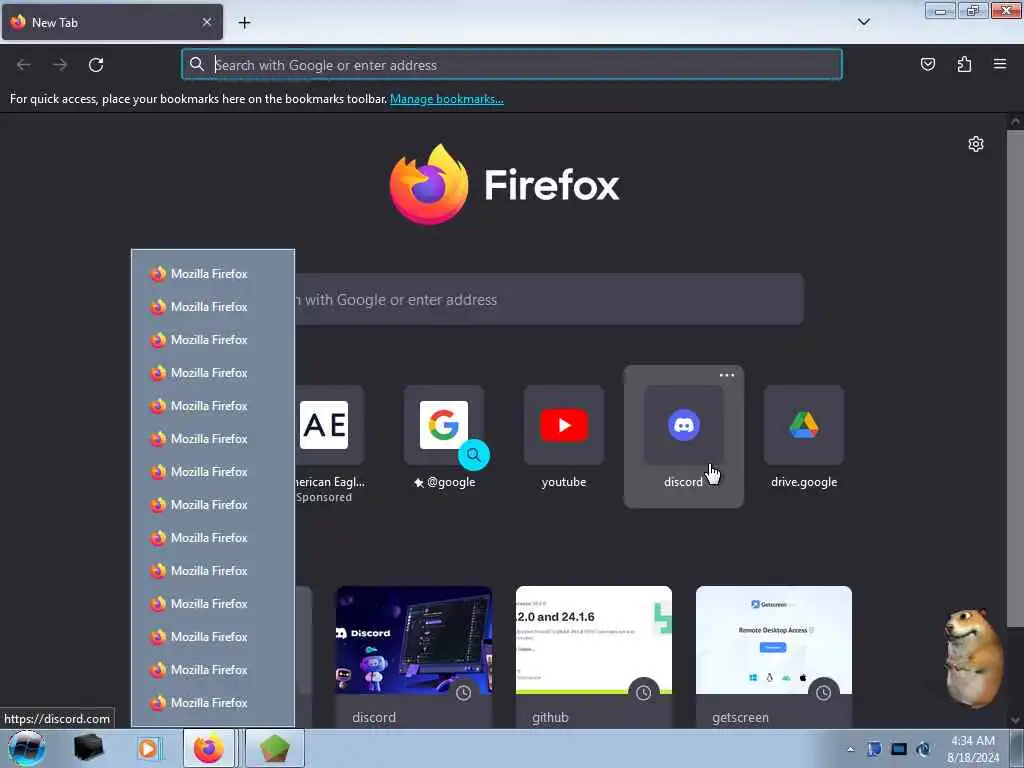Screen dimensions: 1024x768
Task: Click the teal search badge on Google tile
Action: tap(474, 455)
